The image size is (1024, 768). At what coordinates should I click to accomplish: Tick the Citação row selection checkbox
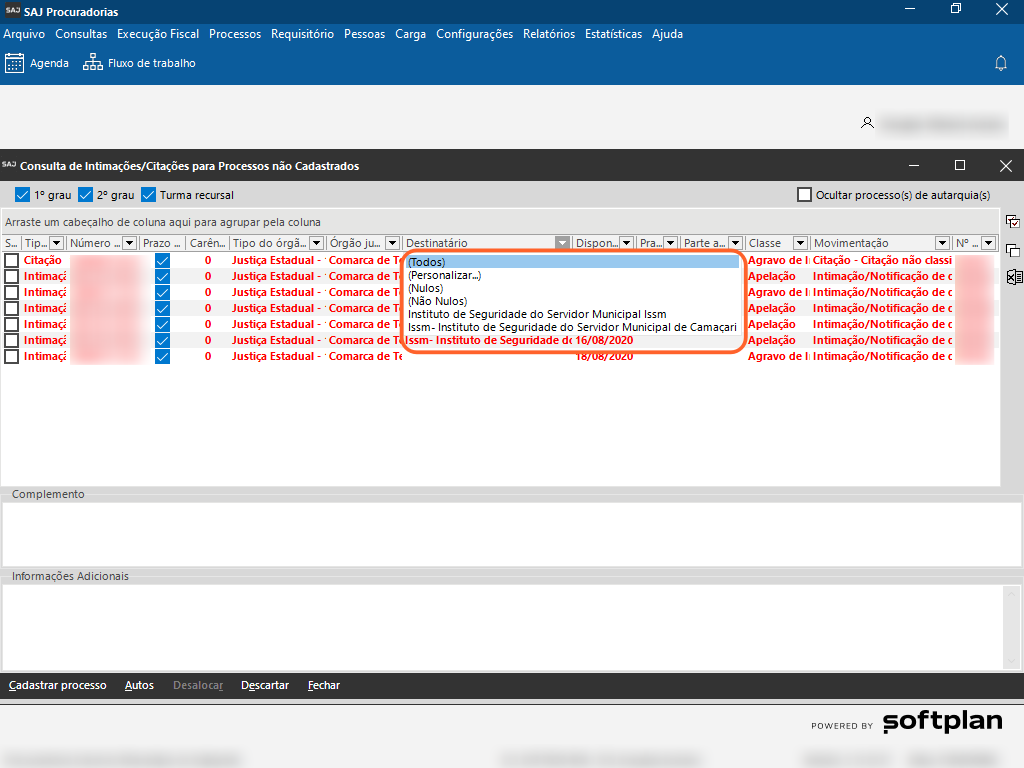click(11, 260)
